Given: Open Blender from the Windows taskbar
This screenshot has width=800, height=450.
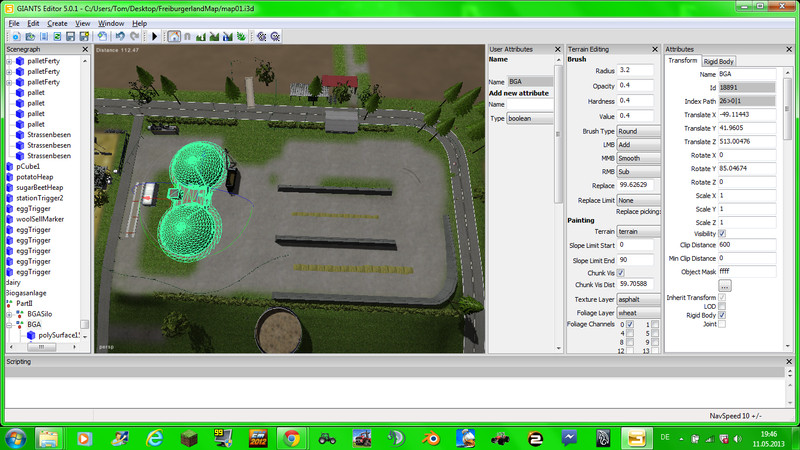Looking at the screenshot, I should tap(432, 438).
